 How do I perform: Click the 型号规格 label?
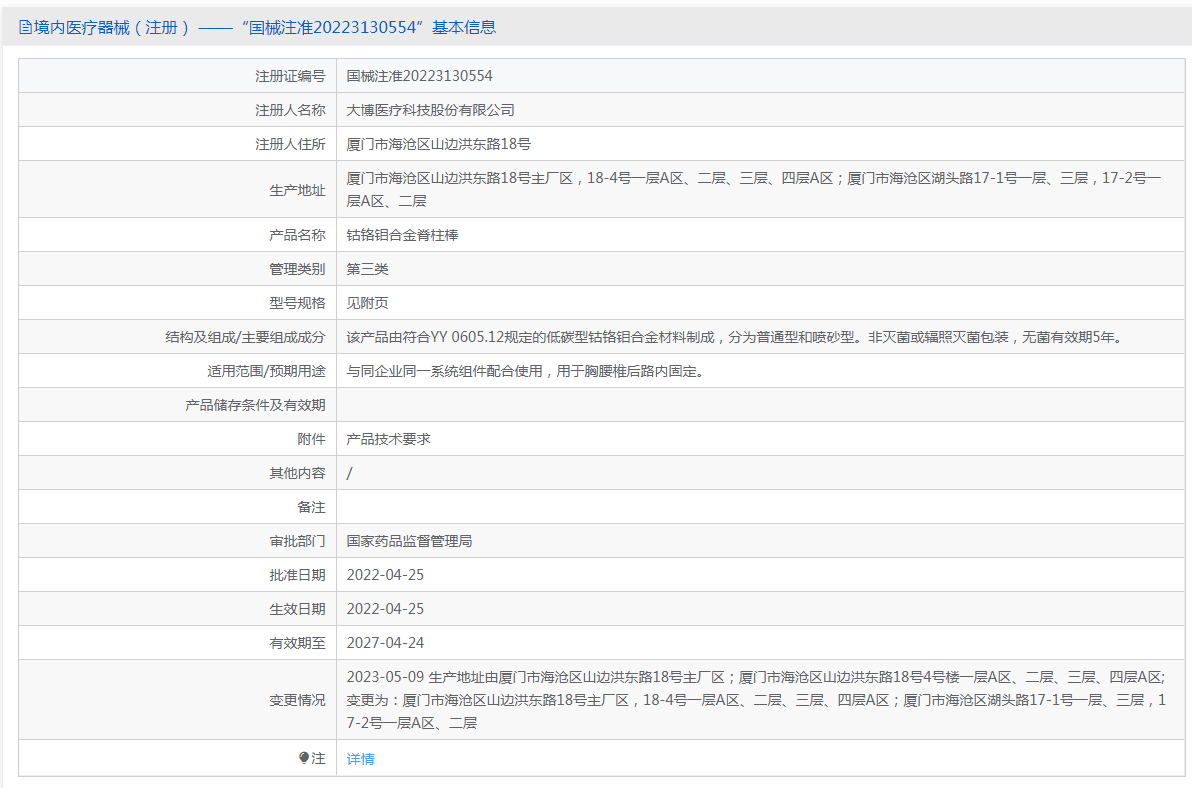coord(297,303)
